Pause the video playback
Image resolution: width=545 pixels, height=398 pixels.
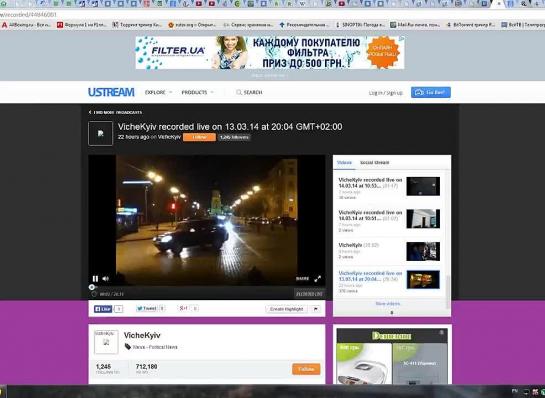pos(95,278)
